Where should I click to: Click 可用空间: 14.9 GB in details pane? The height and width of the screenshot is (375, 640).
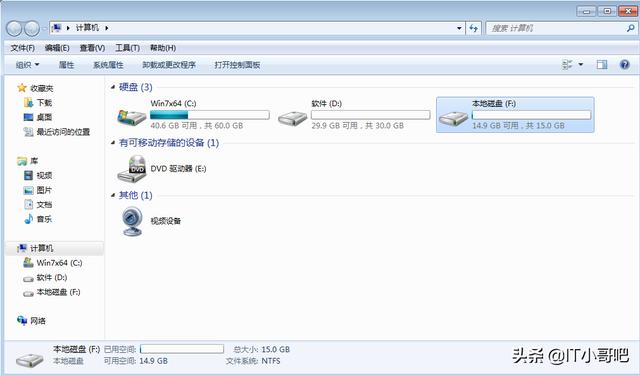pyautogui.click(x=136, y=361)
